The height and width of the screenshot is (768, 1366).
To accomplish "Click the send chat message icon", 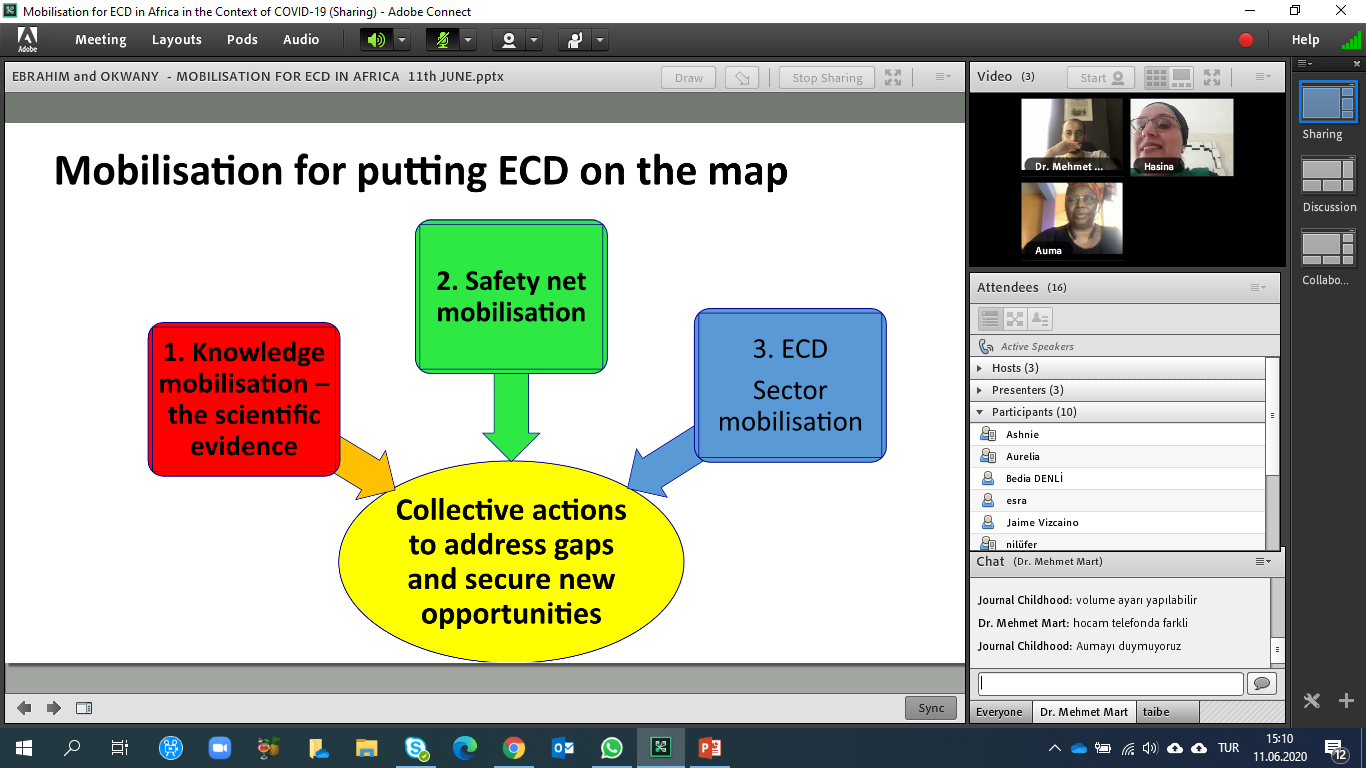I will (x=1262, y=683).
